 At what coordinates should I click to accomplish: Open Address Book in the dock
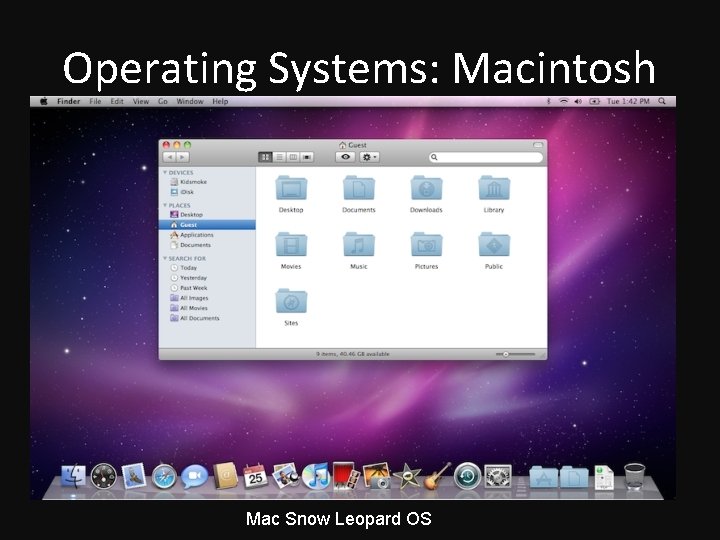pyautogui.click(x=225, y=476)
